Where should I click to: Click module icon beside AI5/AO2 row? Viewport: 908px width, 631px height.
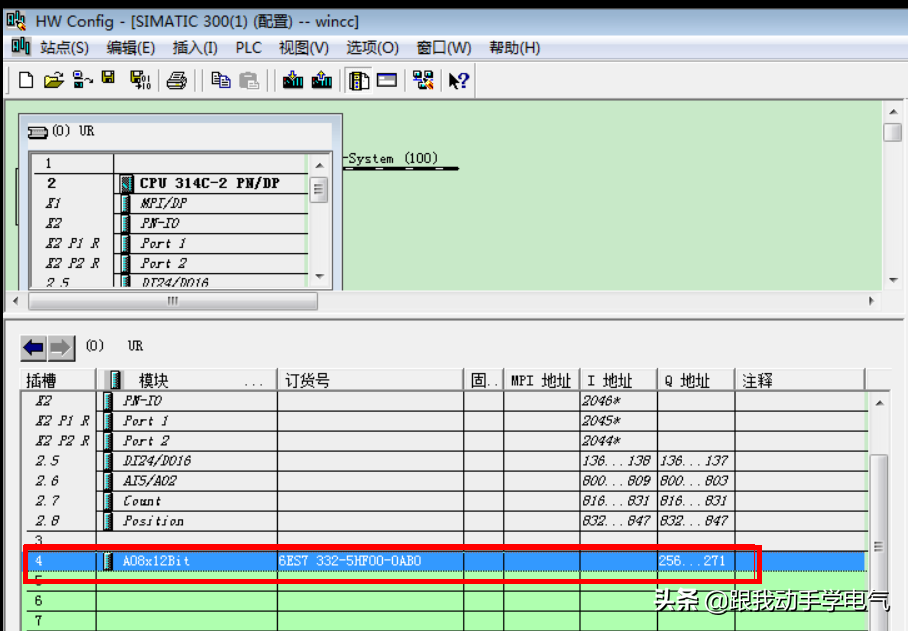tap(108, 480)
